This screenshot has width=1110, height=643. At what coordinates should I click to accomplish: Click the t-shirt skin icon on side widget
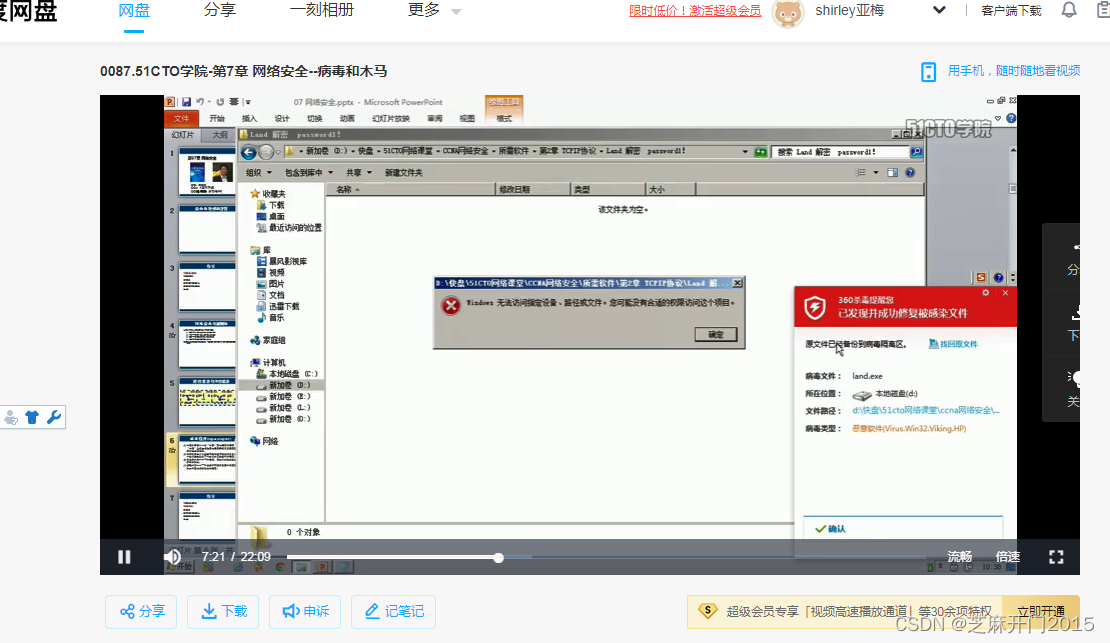32,417
